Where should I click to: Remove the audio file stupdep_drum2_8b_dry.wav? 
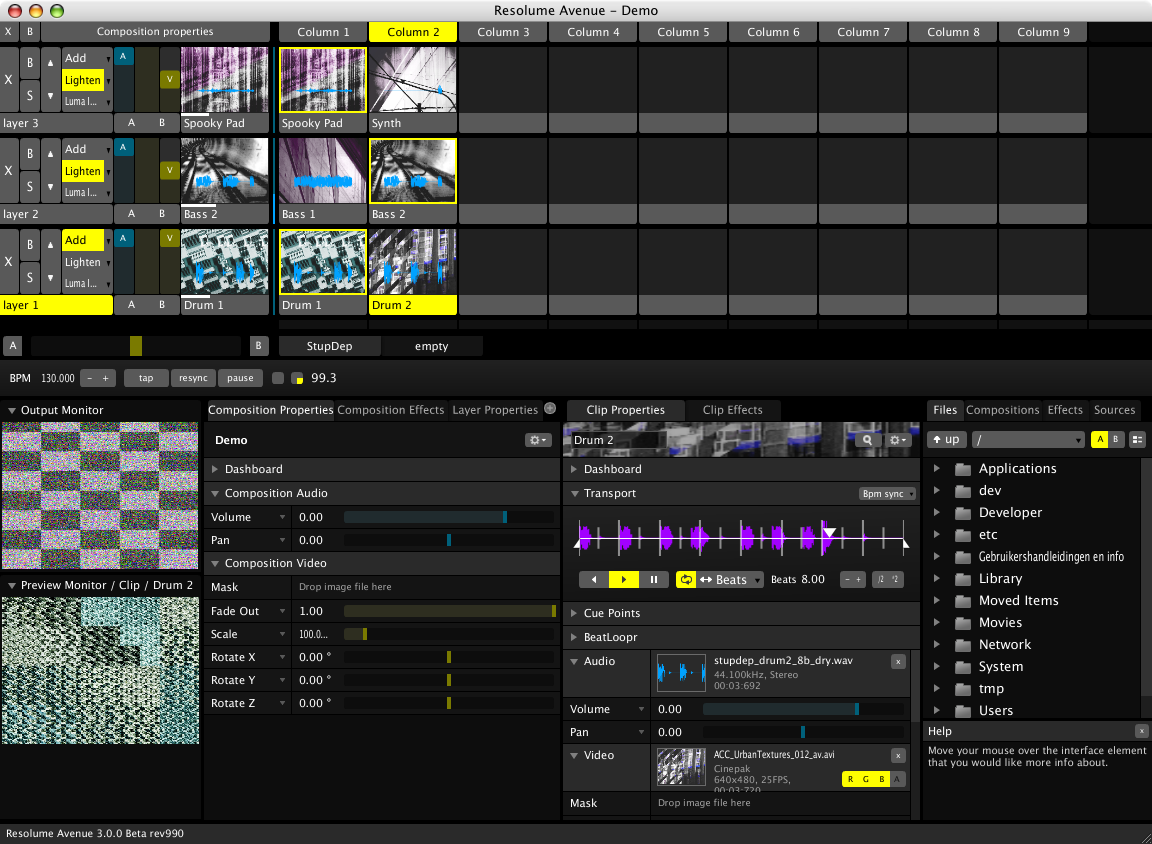pos(898,662)
